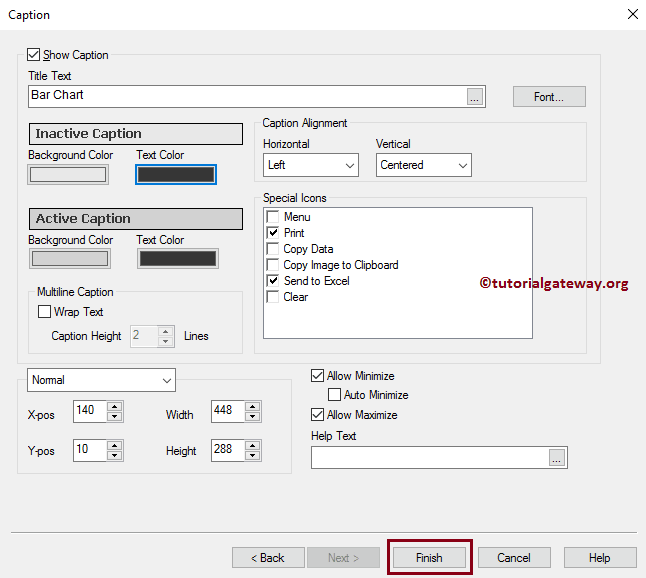Click the Title Text input field
646x578 pixels.
(x=247, y=96)
